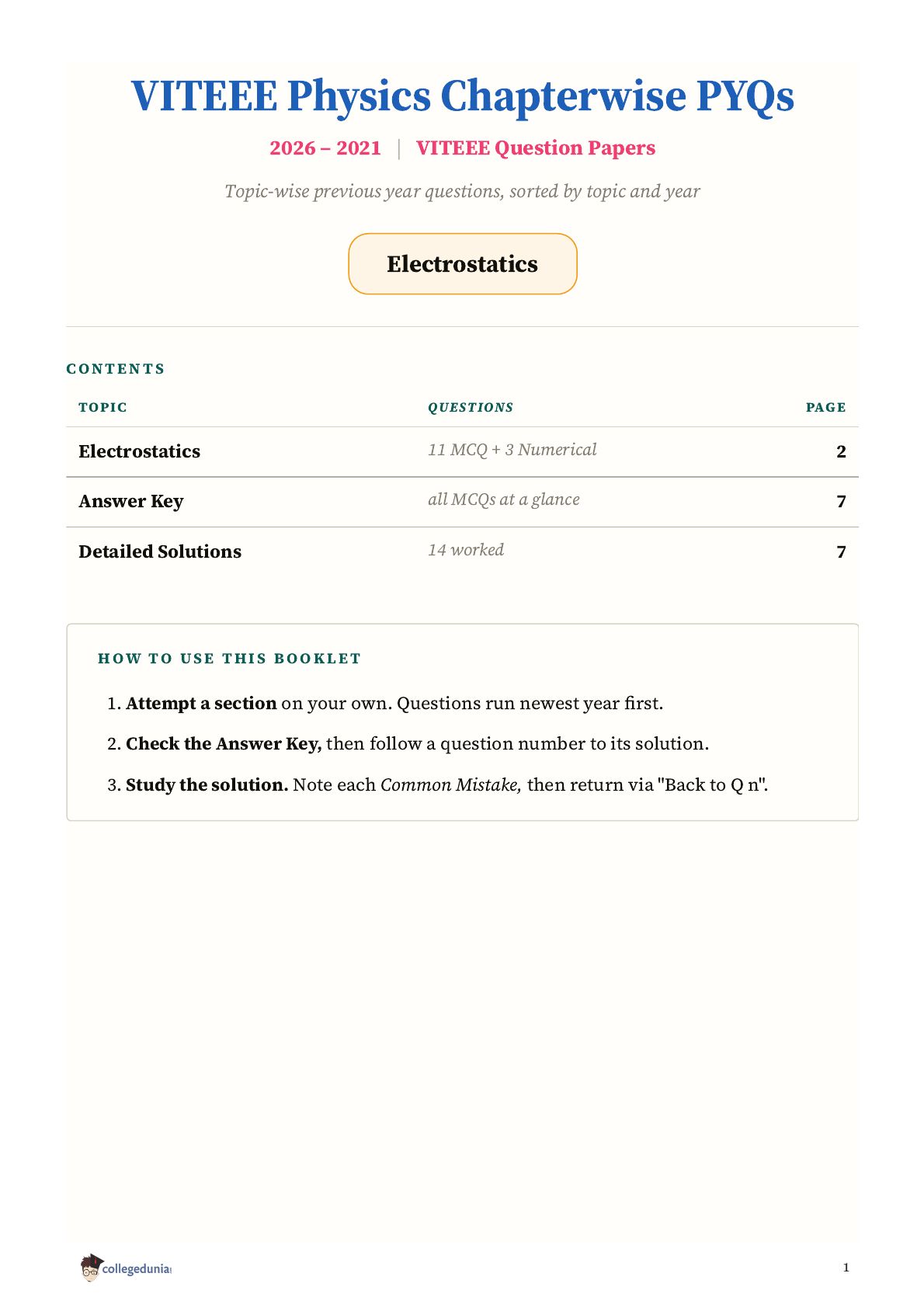Click page number 2 for Electrostatics

841,451
